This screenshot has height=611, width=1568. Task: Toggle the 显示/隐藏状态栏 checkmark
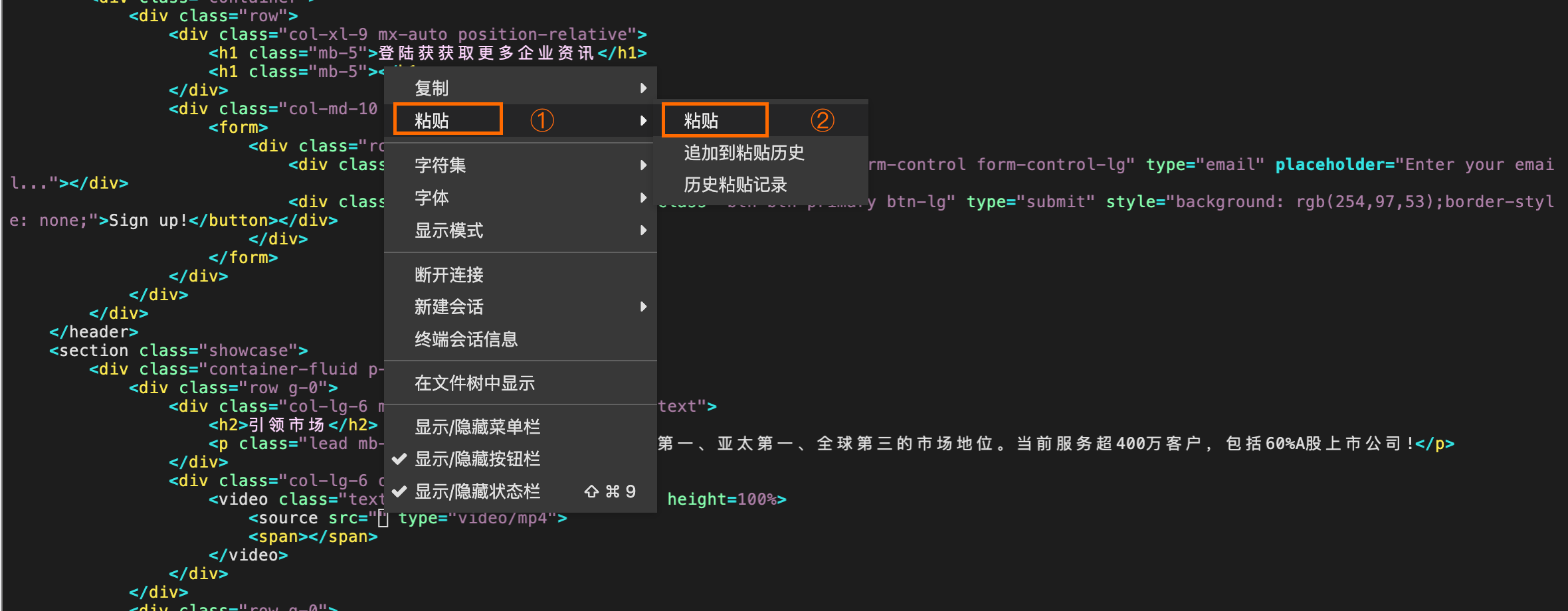(399, 491)
